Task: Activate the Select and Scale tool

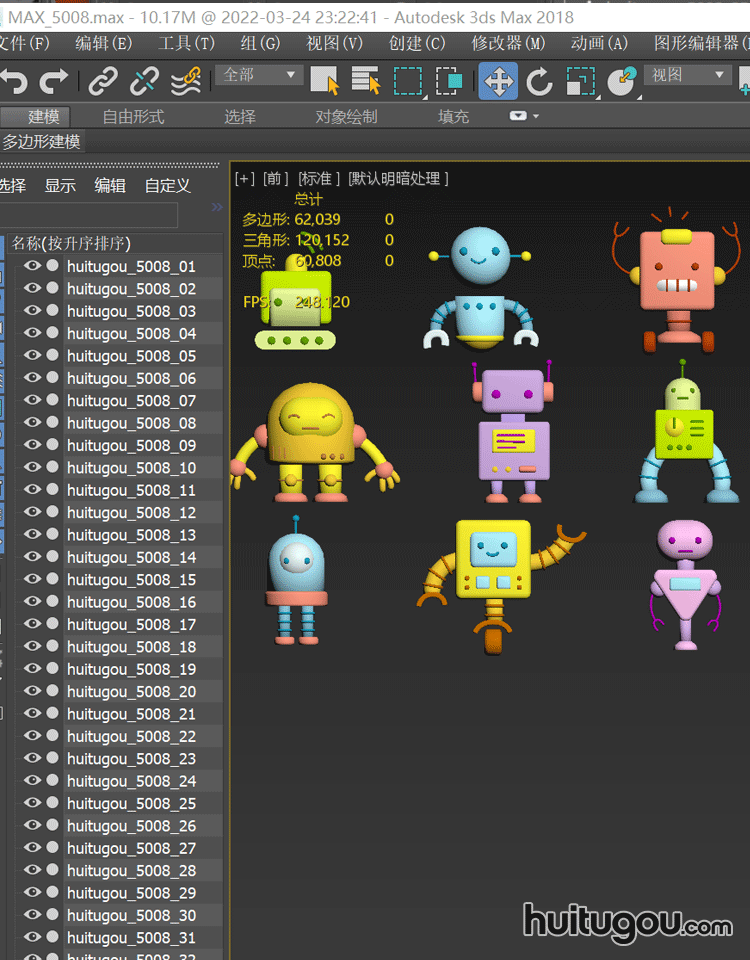Action: coord(580,81)
